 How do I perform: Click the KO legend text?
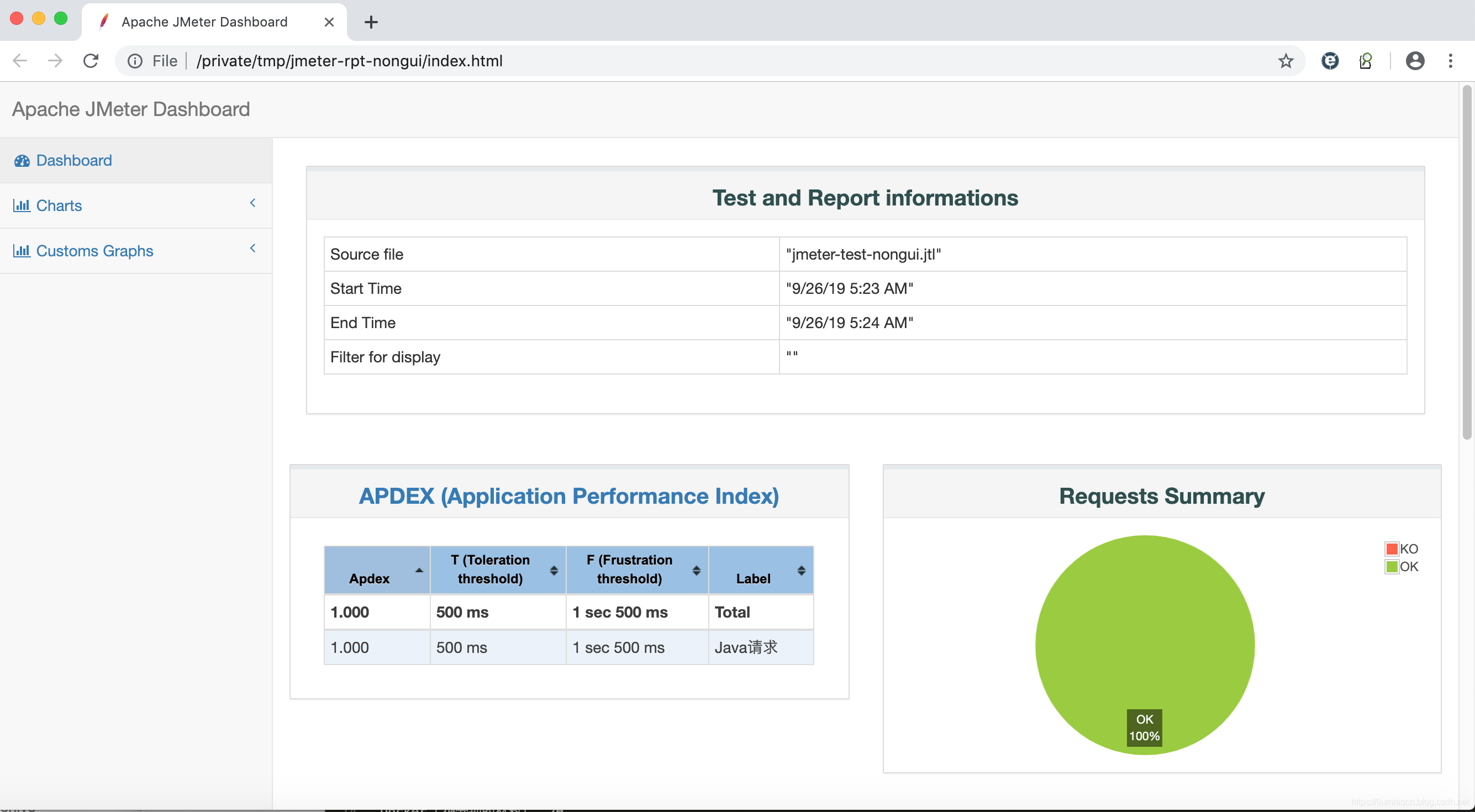1409,549
